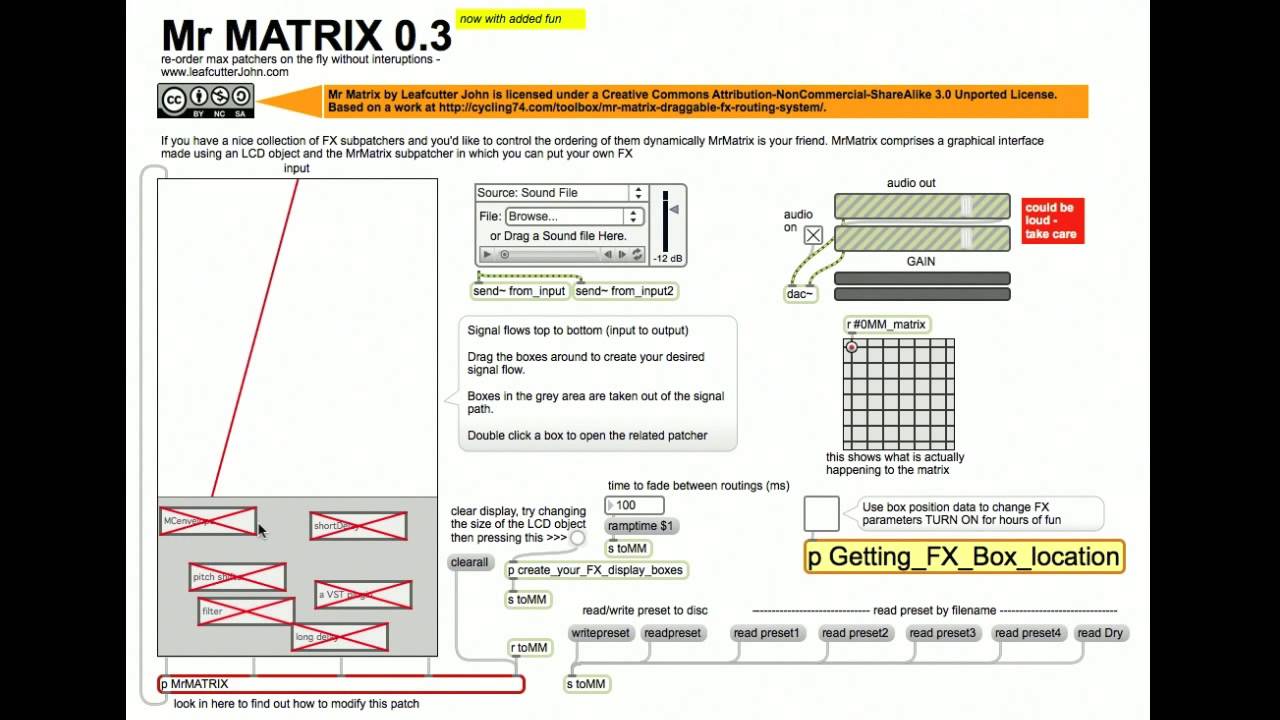1280x720 pixels.
Task: Toggle the box position data FX parameters switch
Action: tap(821, 513)
